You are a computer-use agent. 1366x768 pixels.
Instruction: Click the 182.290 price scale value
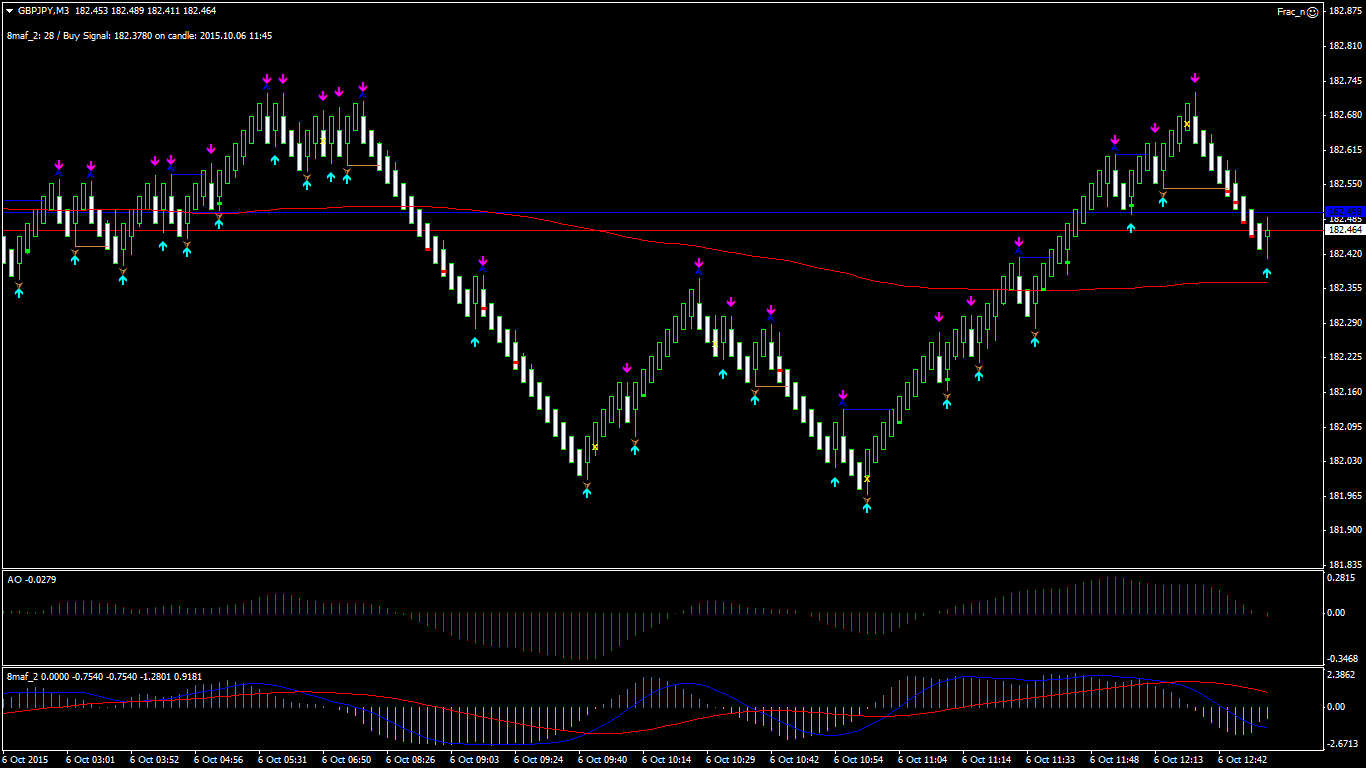tap(1345, 323)
